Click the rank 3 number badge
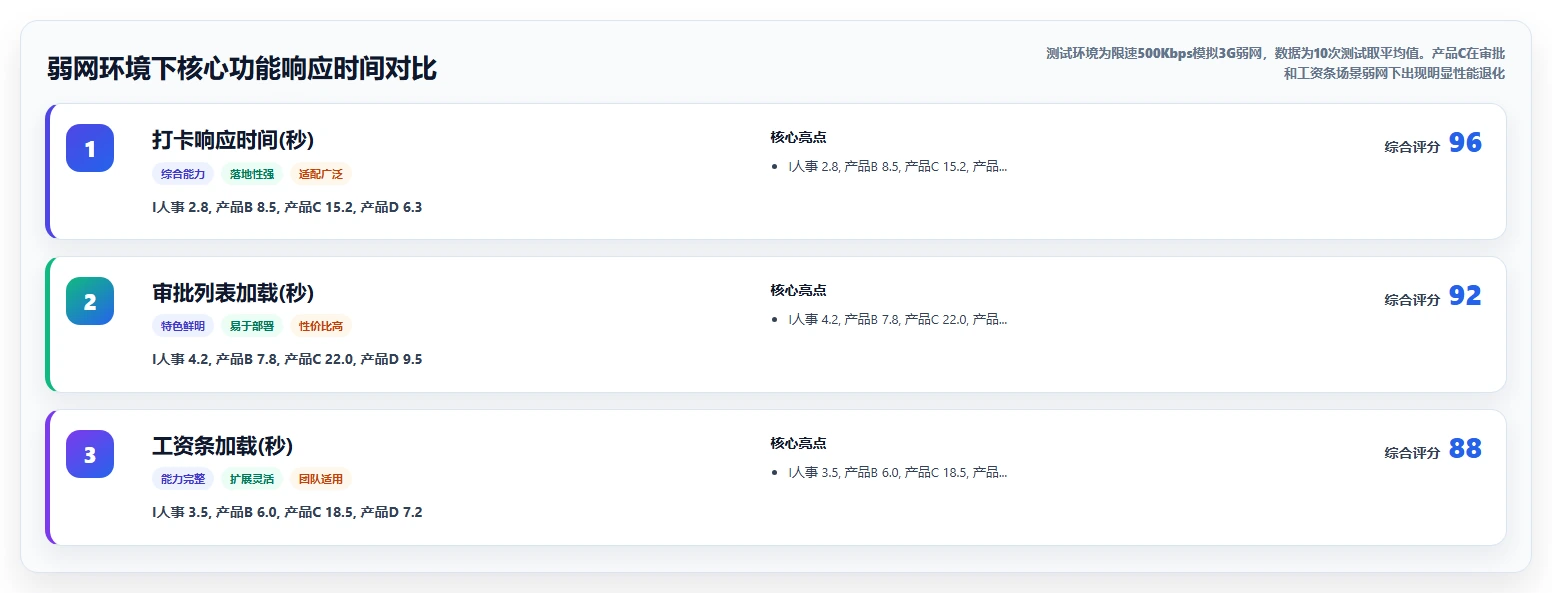 click(x=90, y=454)
